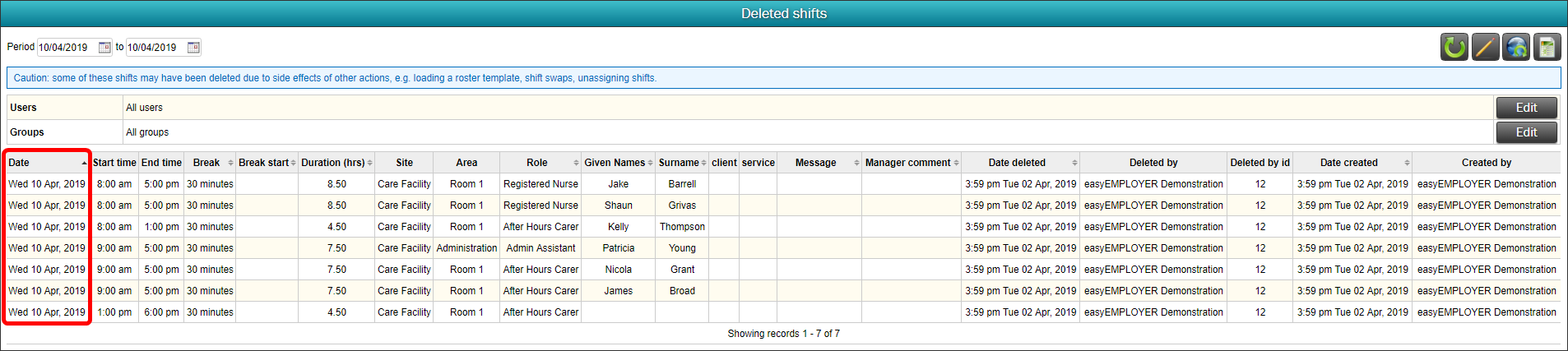Viewport: 1568px width, 351px height.
Task: Click Period start date input field
Action: pos(67,48)
